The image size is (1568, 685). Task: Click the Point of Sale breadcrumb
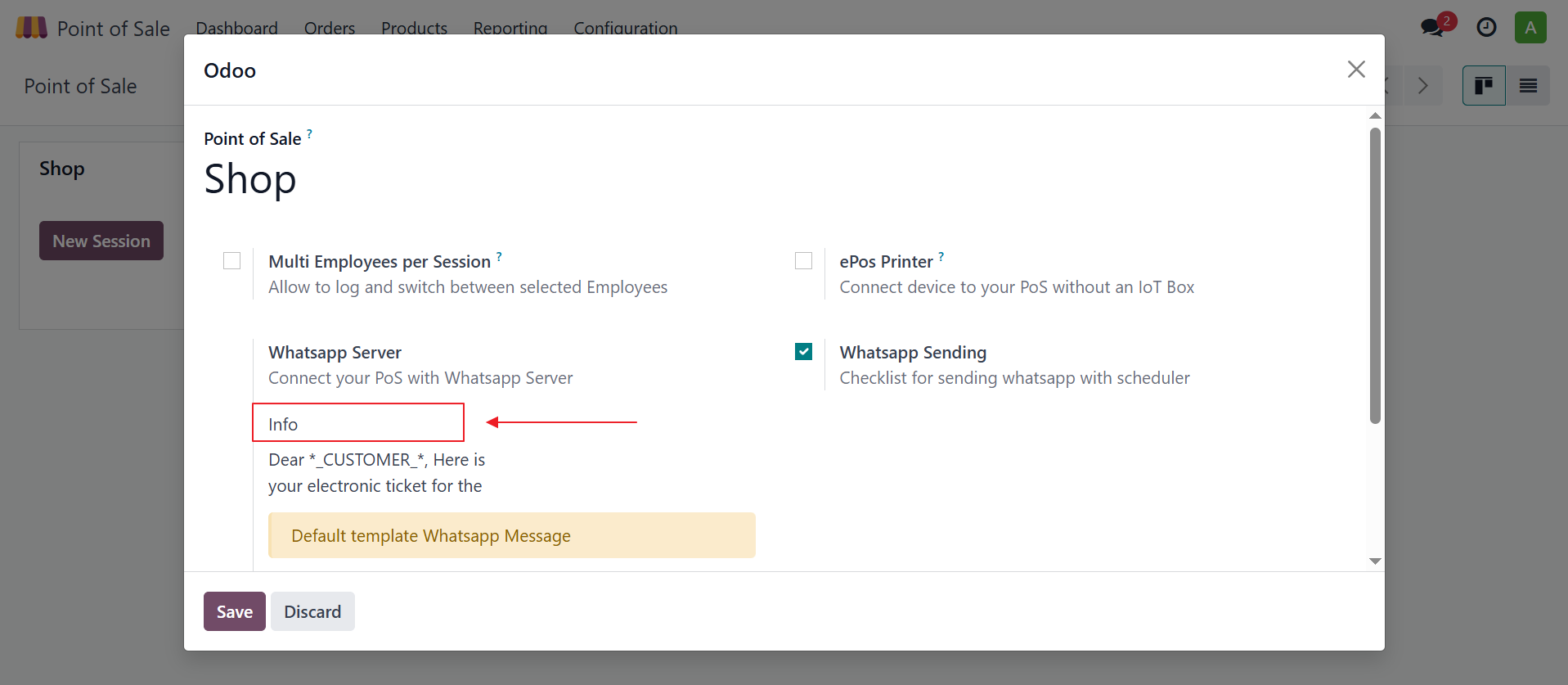point(80,86)
